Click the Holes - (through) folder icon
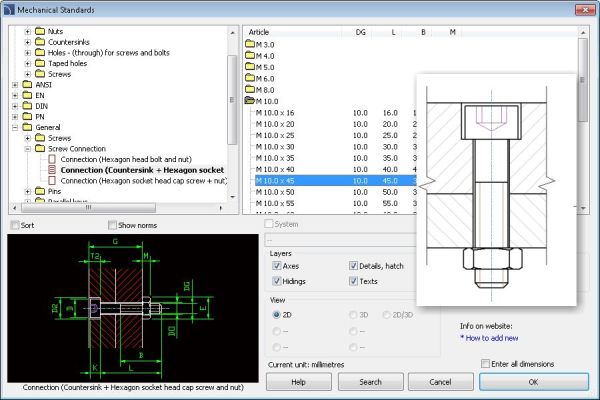Image resolution: width=600 pixels, height=400 pixels. [40, 52]
